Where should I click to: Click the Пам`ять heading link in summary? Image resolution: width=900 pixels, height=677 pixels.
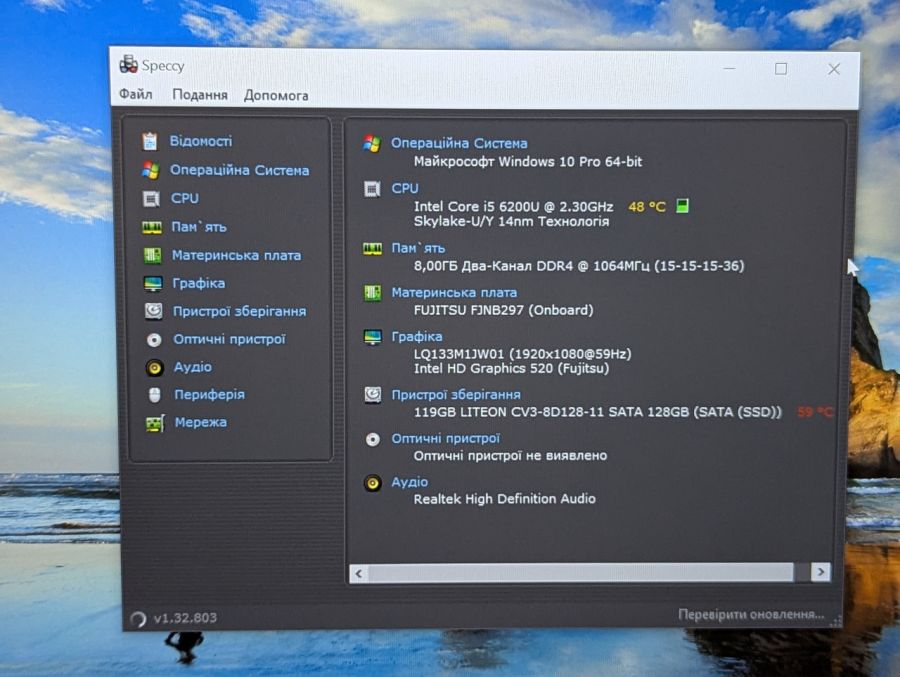point(418,248)
